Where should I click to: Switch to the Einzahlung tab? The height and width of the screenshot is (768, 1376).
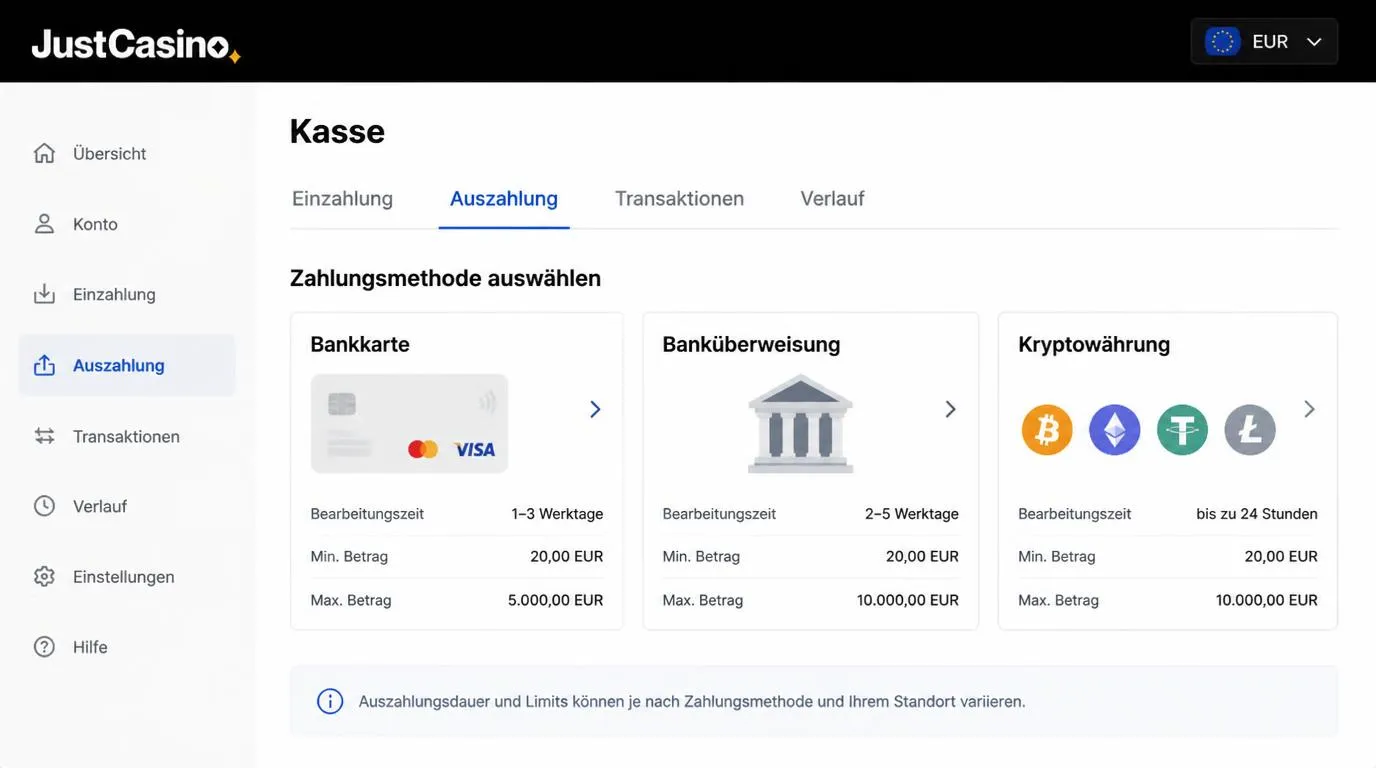pyautogui.click(x=342, y=198)
